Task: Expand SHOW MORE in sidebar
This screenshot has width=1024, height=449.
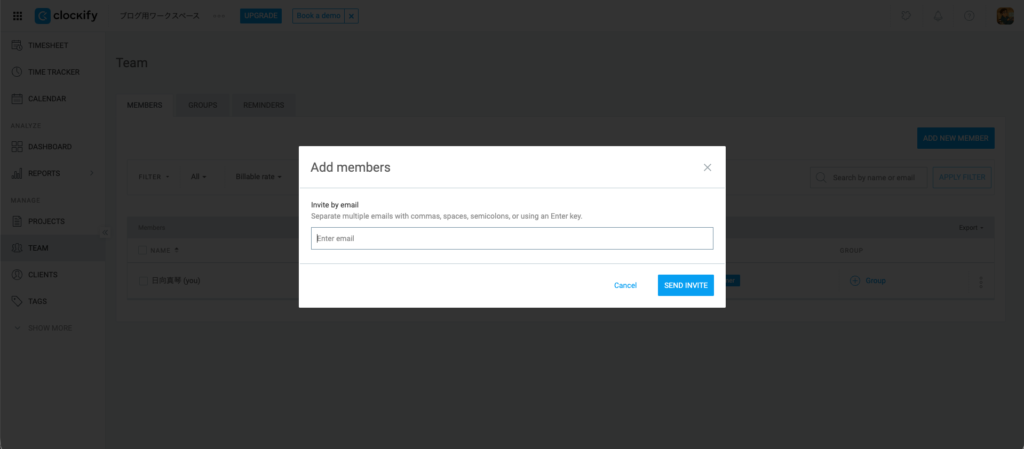Action: (49, 328)
